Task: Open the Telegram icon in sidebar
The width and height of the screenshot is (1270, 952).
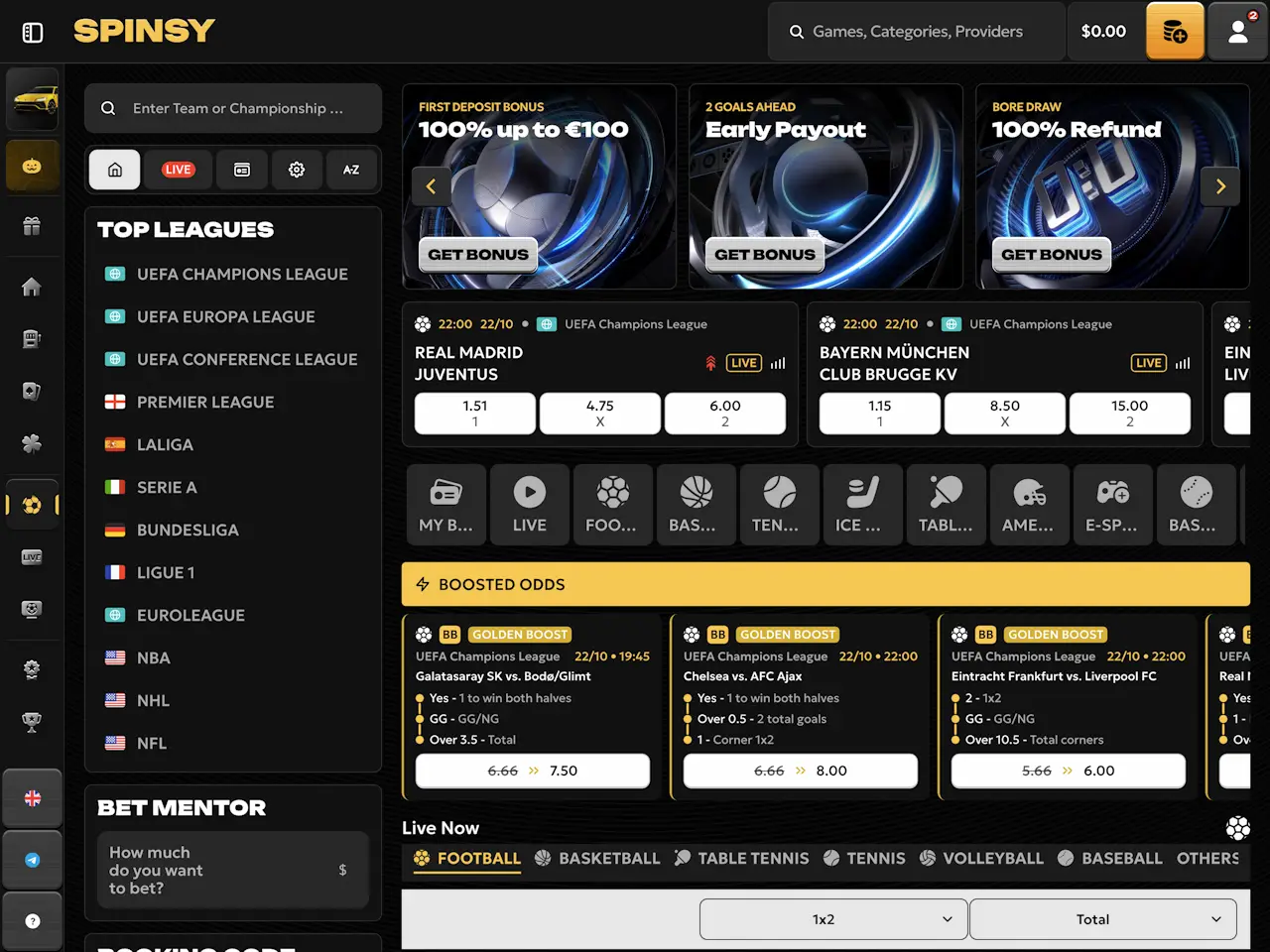Action: click(33, 860)
